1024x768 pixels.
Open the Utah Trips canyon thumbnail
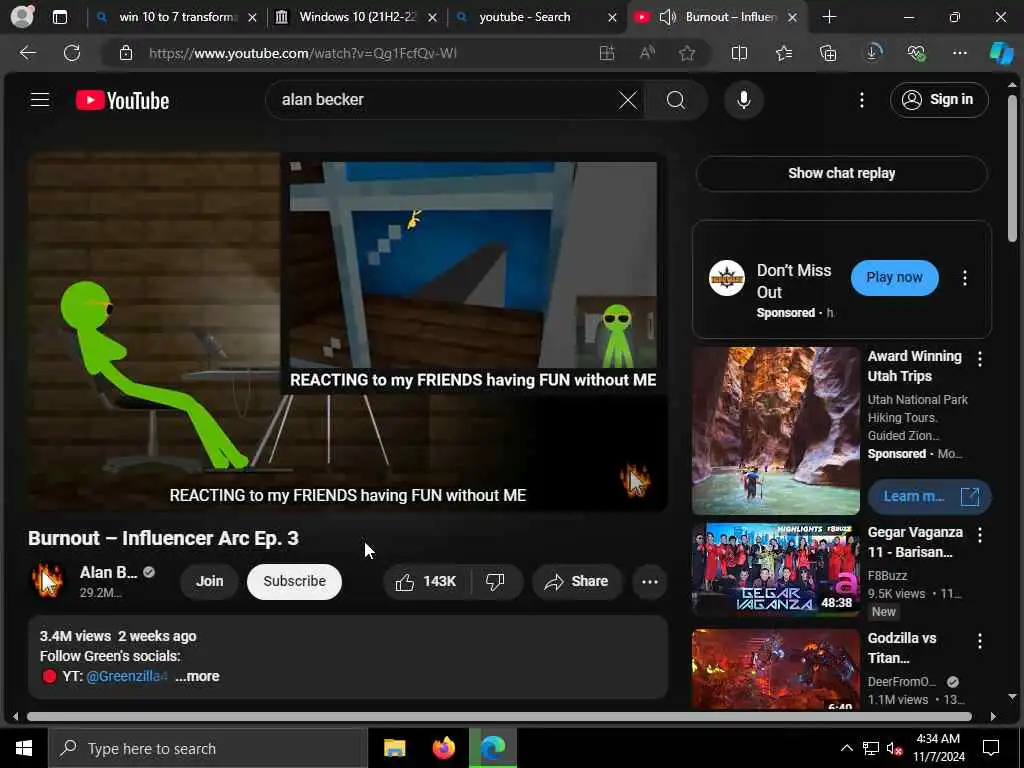click(775, 431)
